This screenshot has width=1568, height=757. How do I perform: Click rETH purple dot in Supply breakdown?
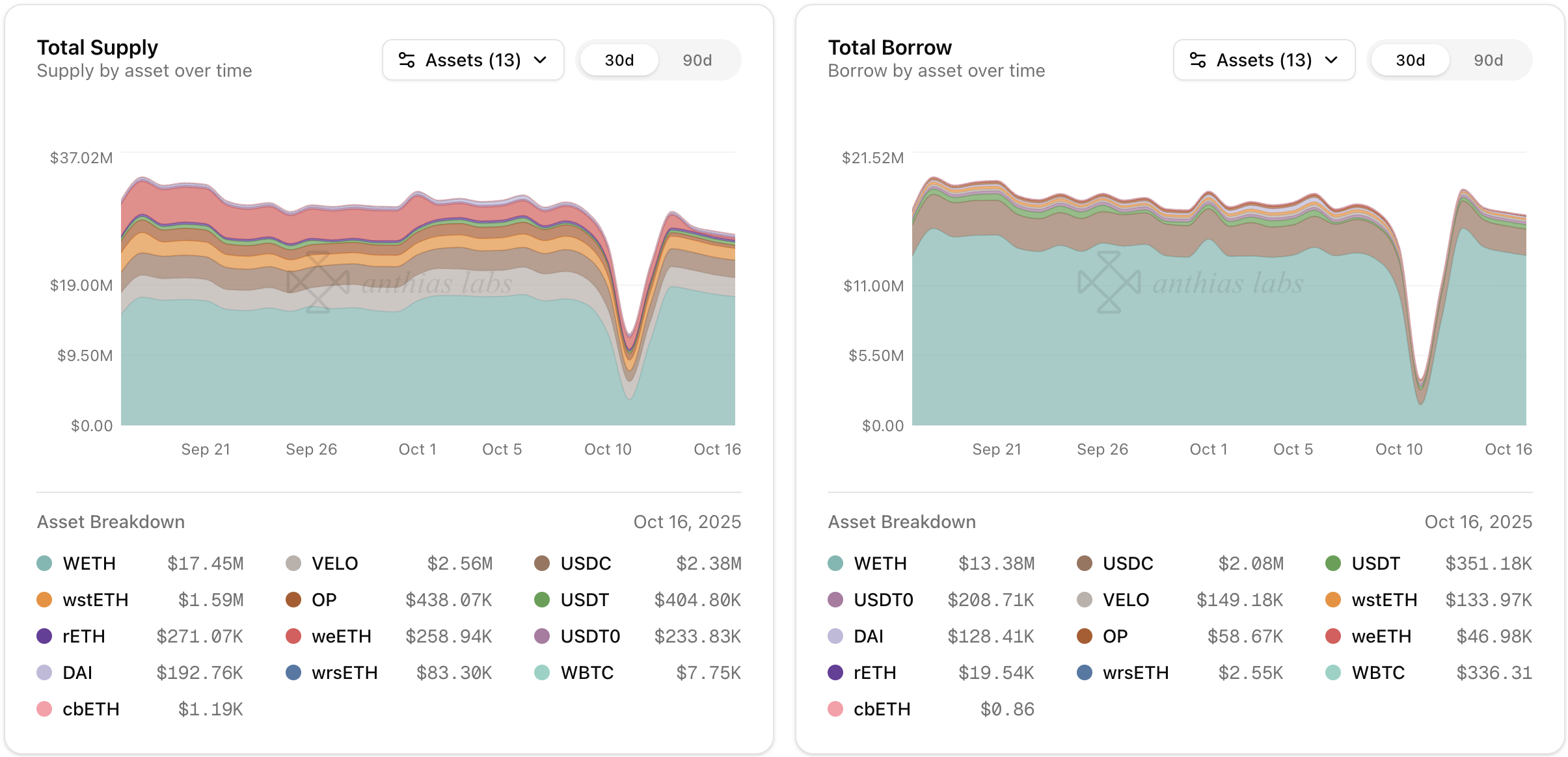tap(44, 636)
